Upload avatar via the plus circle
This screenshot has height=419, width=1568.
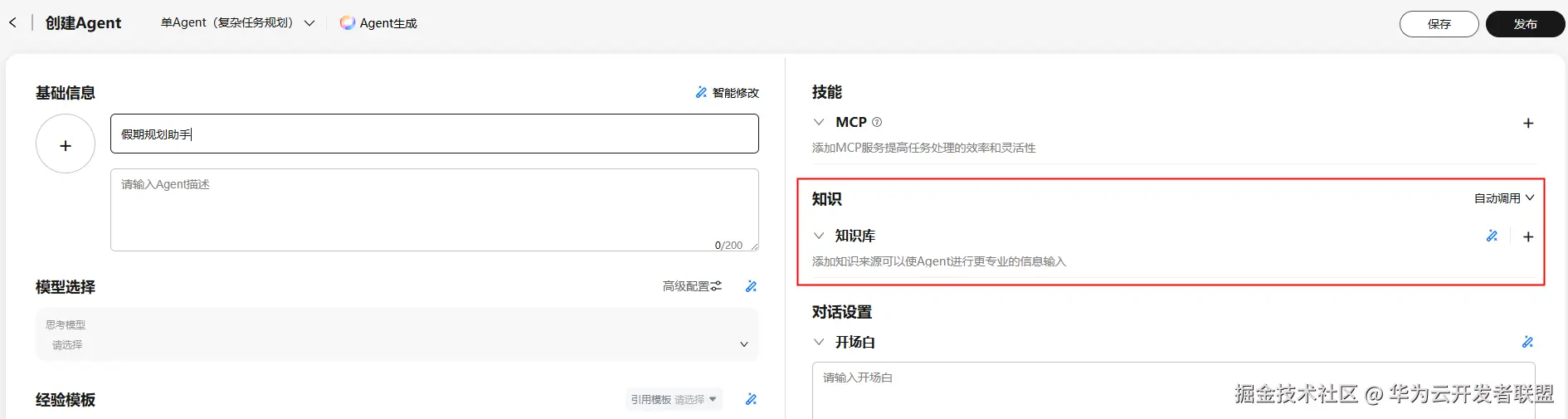pos(66,144)
